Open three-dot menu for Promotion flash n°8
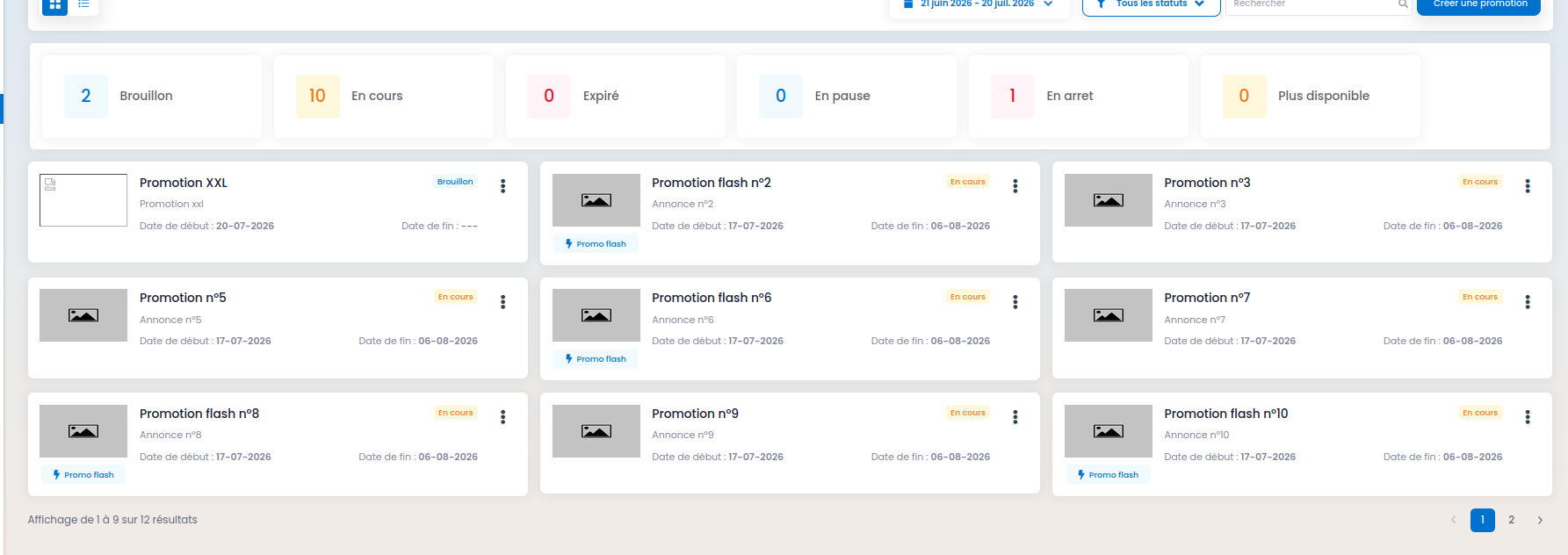The width and height of the screenshot is (1568, 555). point(503,417)
